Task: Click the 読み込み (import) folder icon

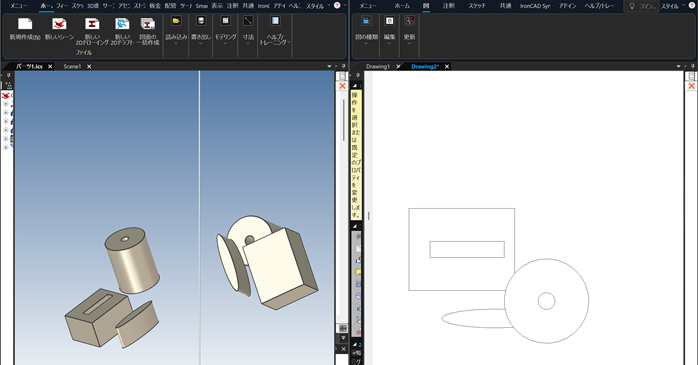Action: [x=176, y=20]
